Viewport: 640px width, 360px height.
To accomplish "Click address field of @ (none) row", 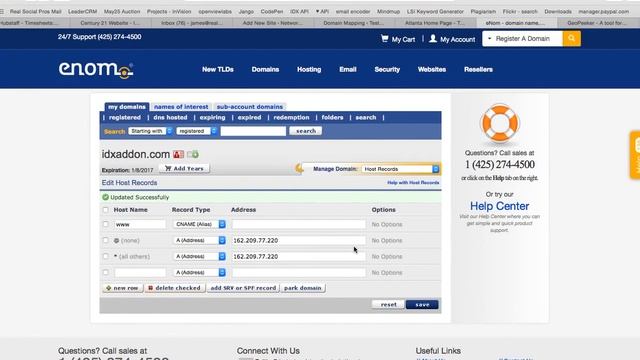I will 299,240.
